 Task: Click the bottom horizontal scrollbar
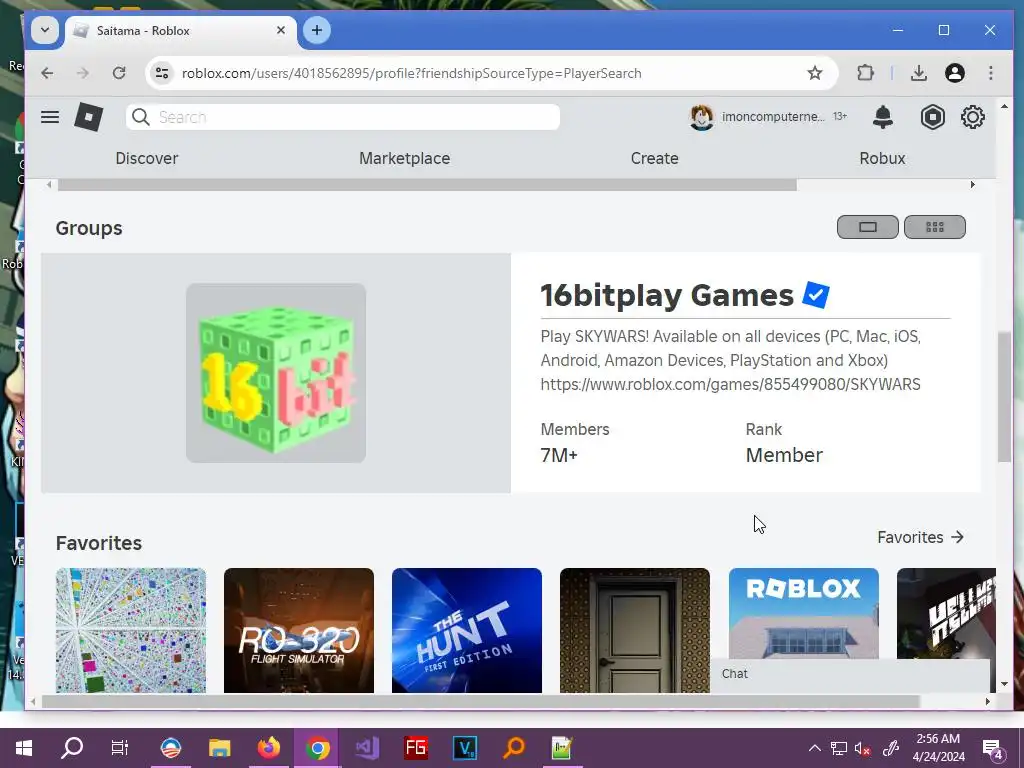point(481,701)
